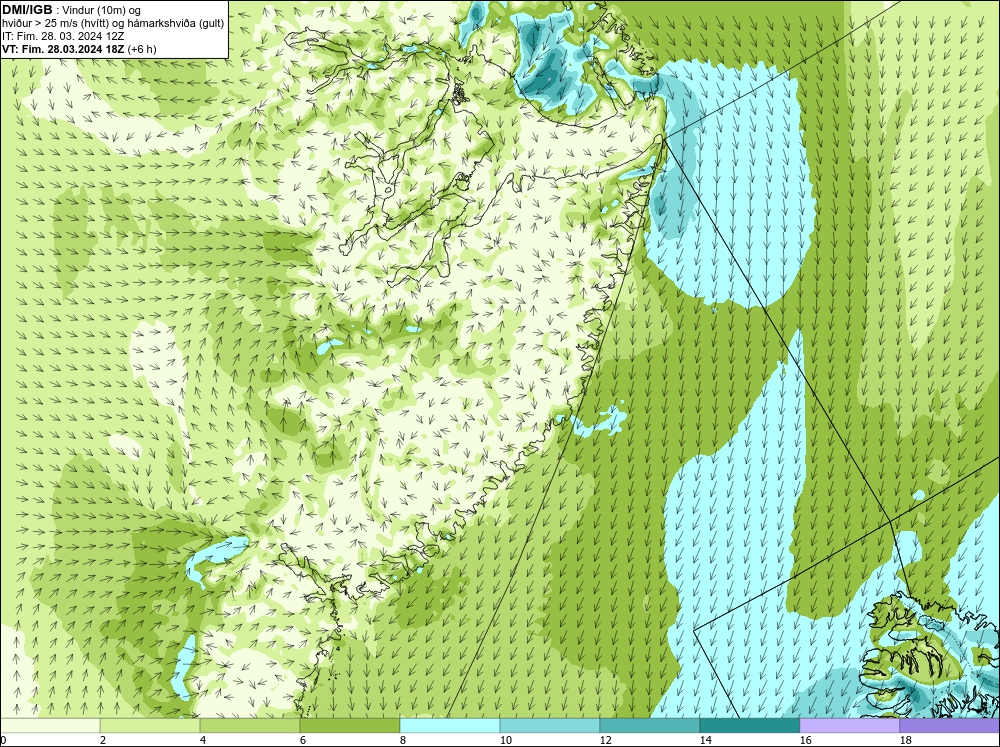Click the 'VT: Fim. 28.03.2024 18Z' valid time
The image size is (1000, 747).
click(63, 49)
